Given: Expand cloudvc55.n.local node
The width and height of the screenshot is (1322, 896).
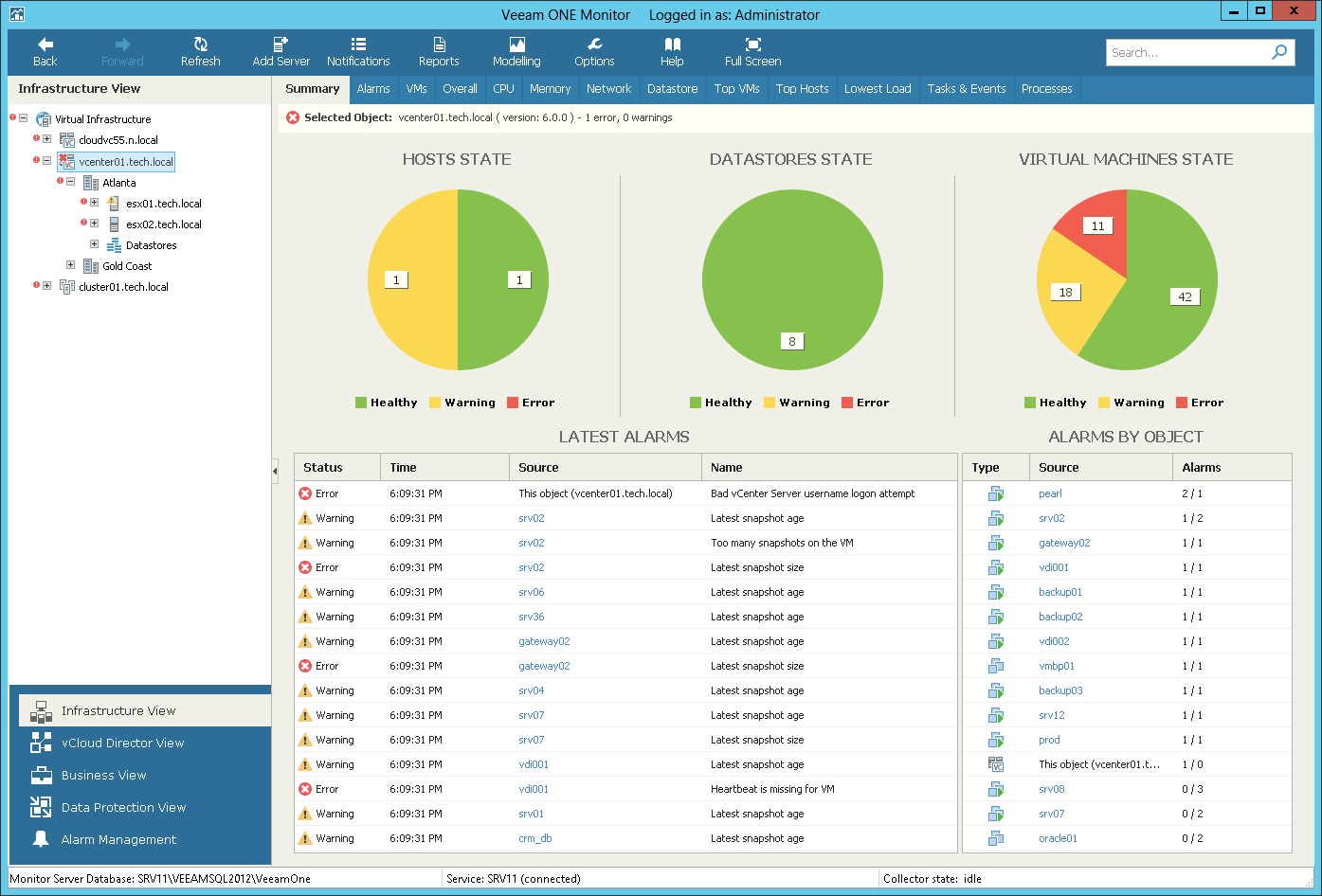Looking at the screenshot, I should pyautogui.click(x=46, y=139).
